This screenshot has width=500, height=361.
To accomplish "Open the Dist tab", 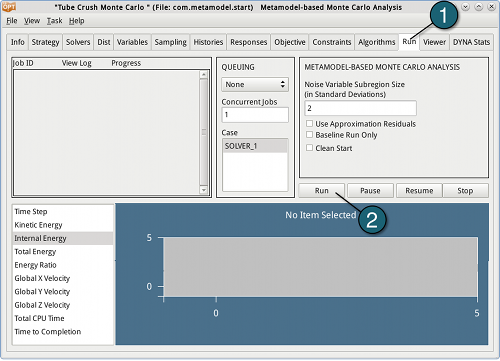I will point(104,42).
